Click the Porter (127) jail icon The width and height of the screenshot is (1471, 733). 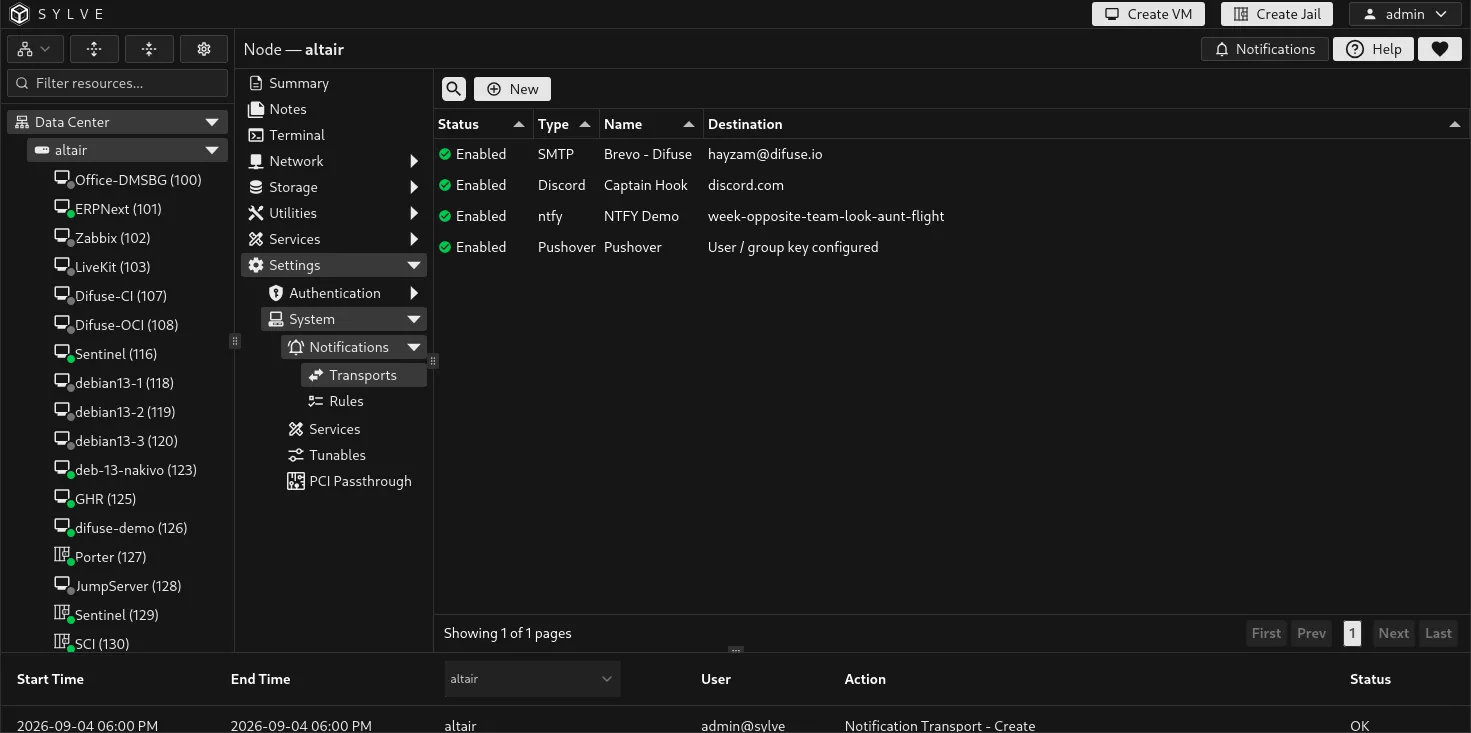[63, 557]
